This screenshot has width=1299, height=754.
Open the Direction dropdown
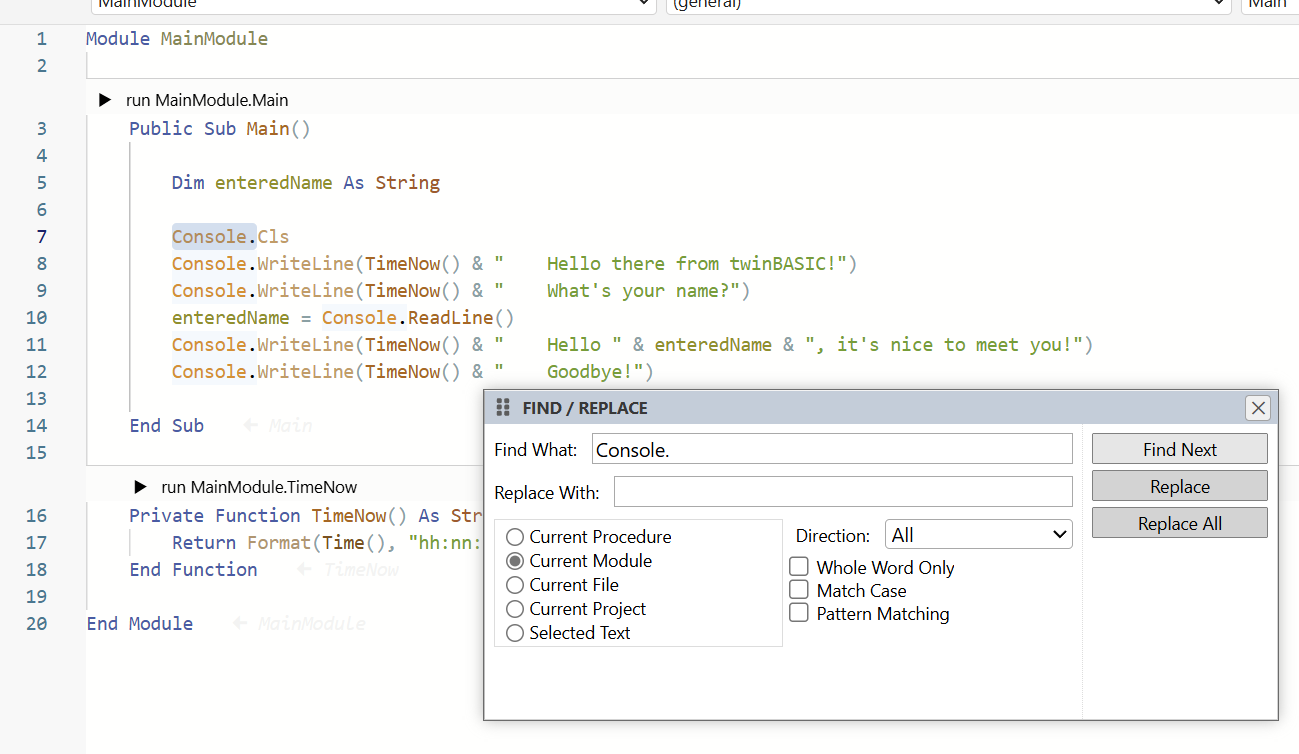point(978,534)
